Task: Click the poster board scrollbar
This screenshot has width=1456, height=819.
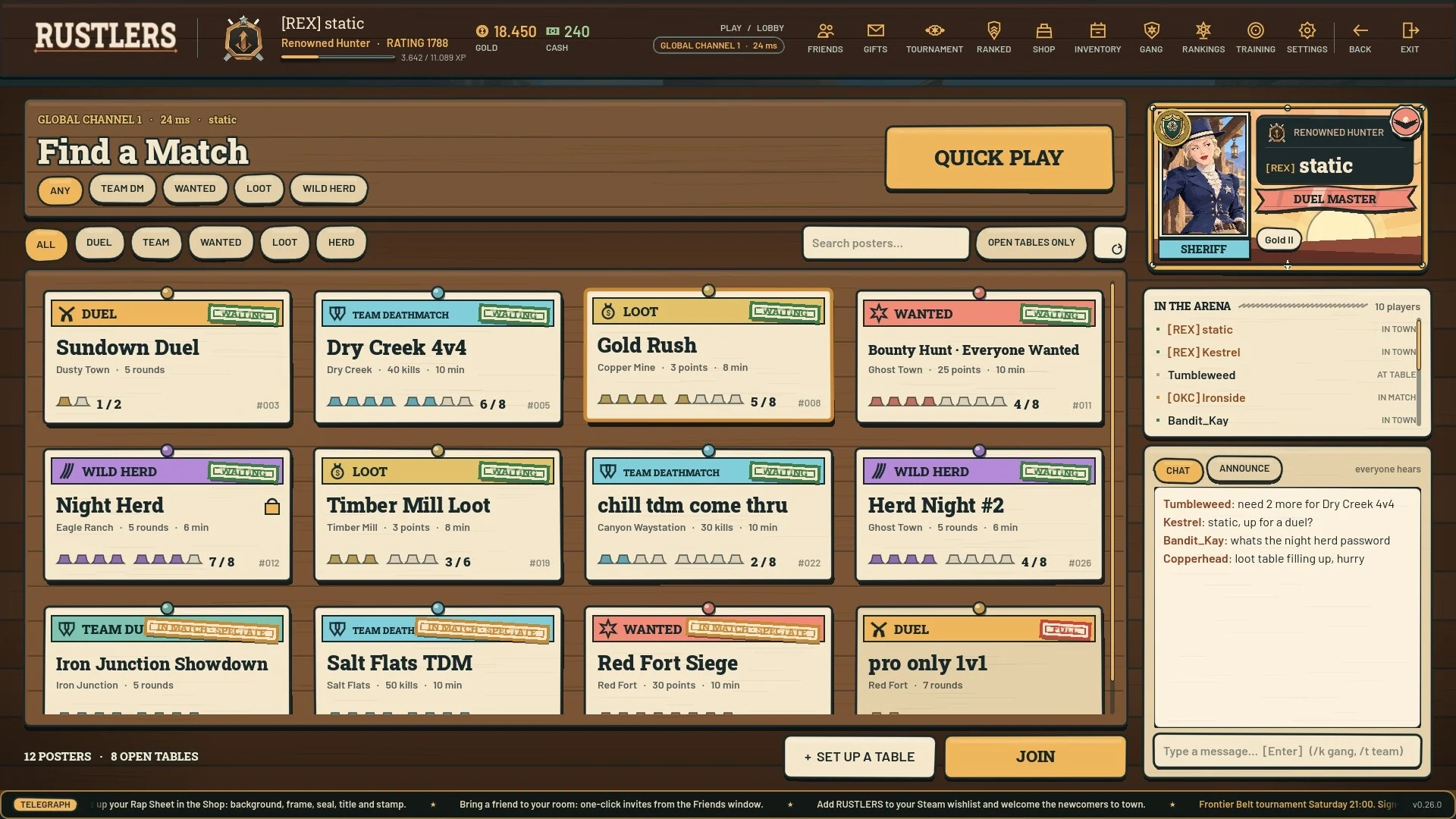Action: (1112, 482)
